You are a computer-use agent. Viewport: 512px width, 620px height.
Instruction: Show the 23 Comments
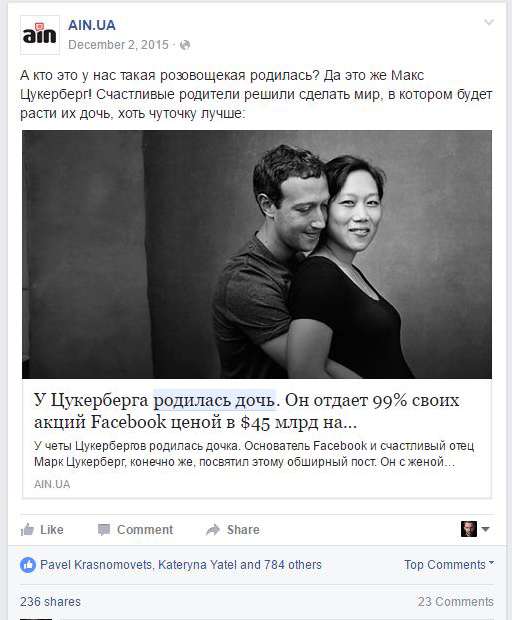pos(456,601)
